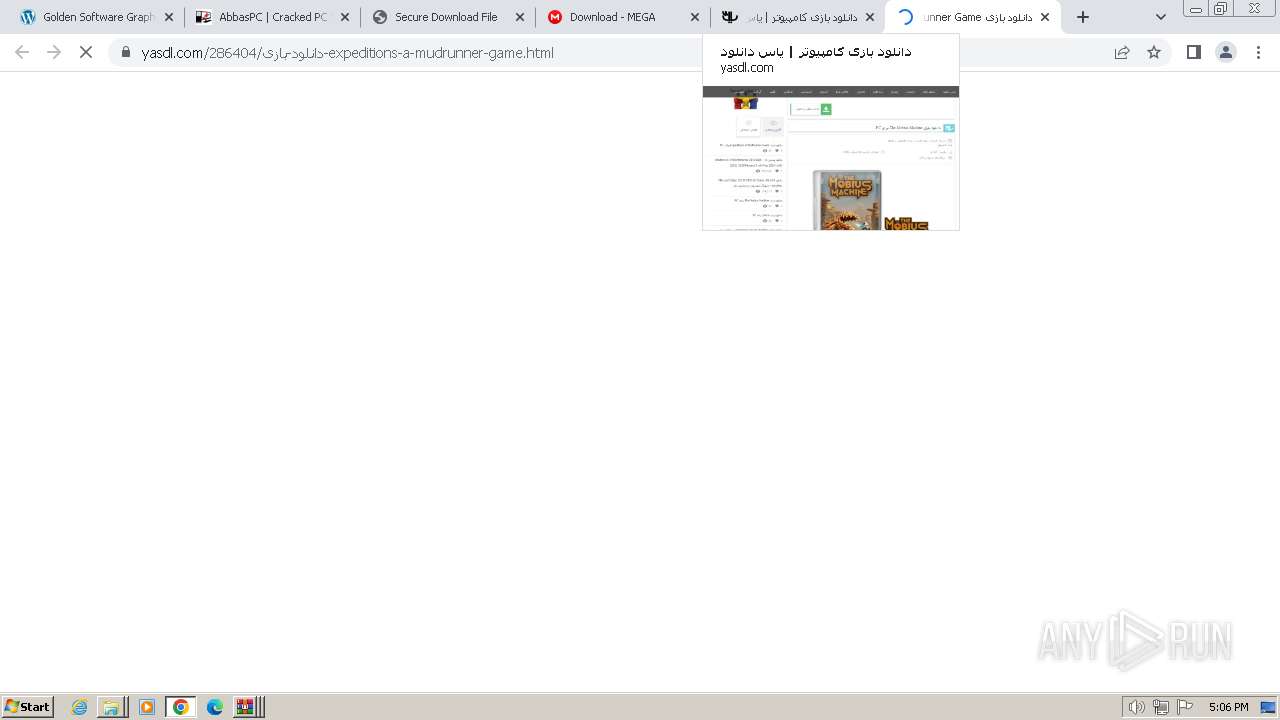Select Chrome in the taskbar
1280x720 pixels.
181,707
